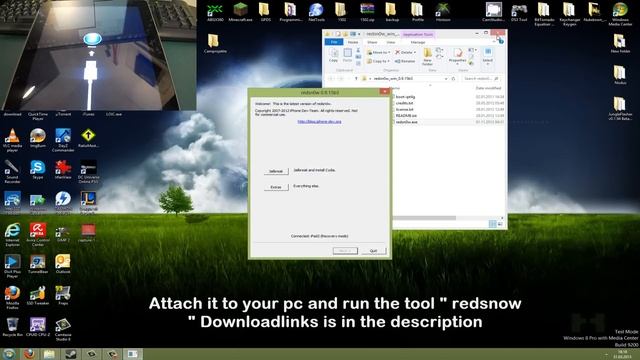Switch to the Share tab in Explorer
Image resolution: width=640 pixels, height=360 pixels.
tap(372, 42)
